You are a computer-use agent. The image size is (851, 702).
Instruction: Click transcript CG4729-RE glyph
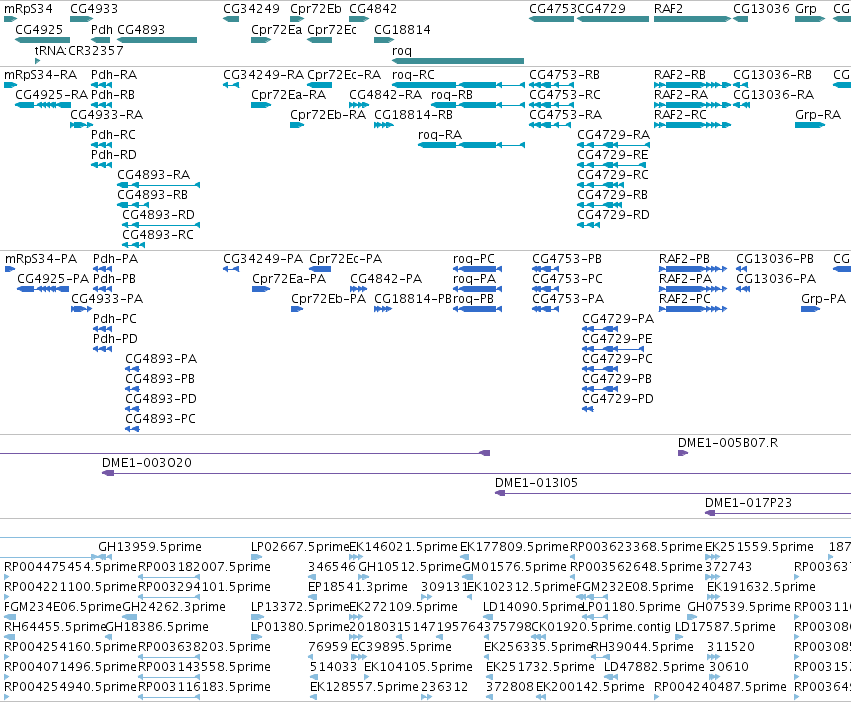(x=613, y=165)
